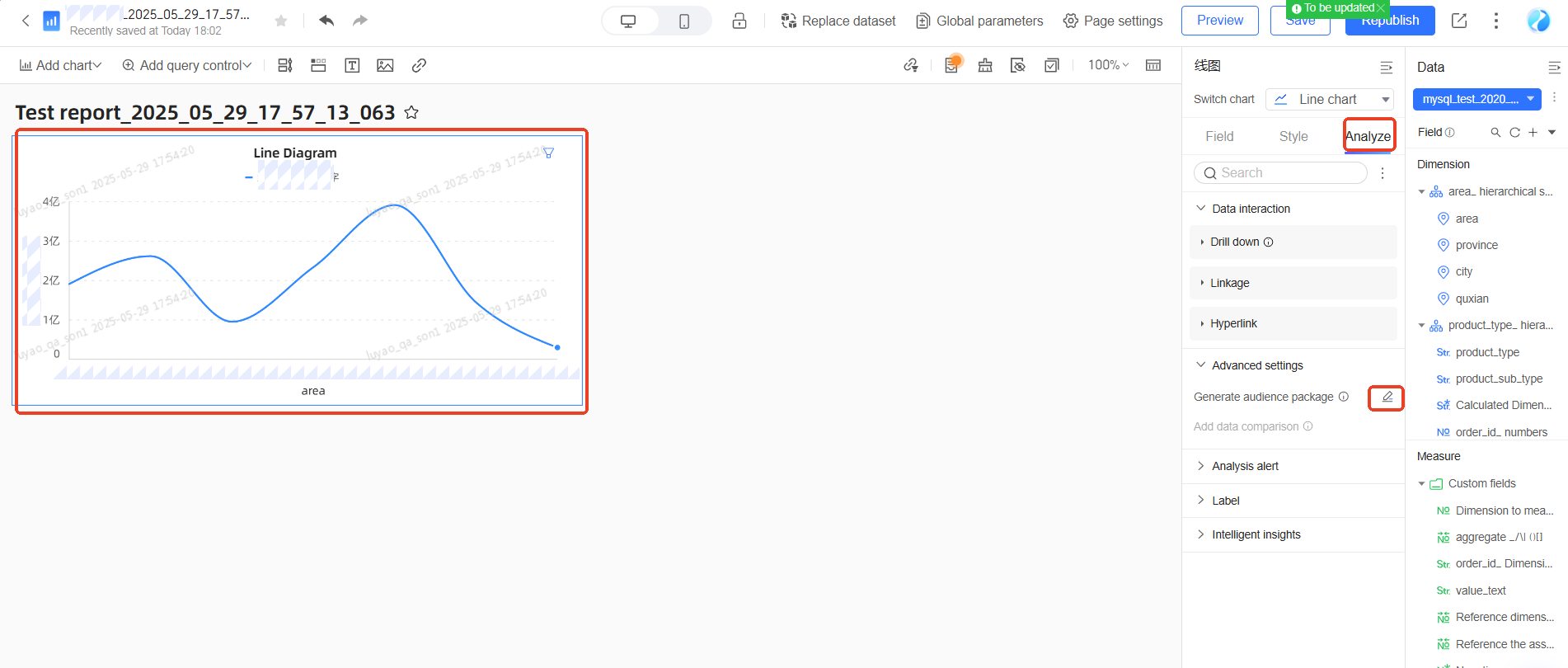Switch to the Style tab
The image size is (1568, 668).
[x=1293, y=136]
